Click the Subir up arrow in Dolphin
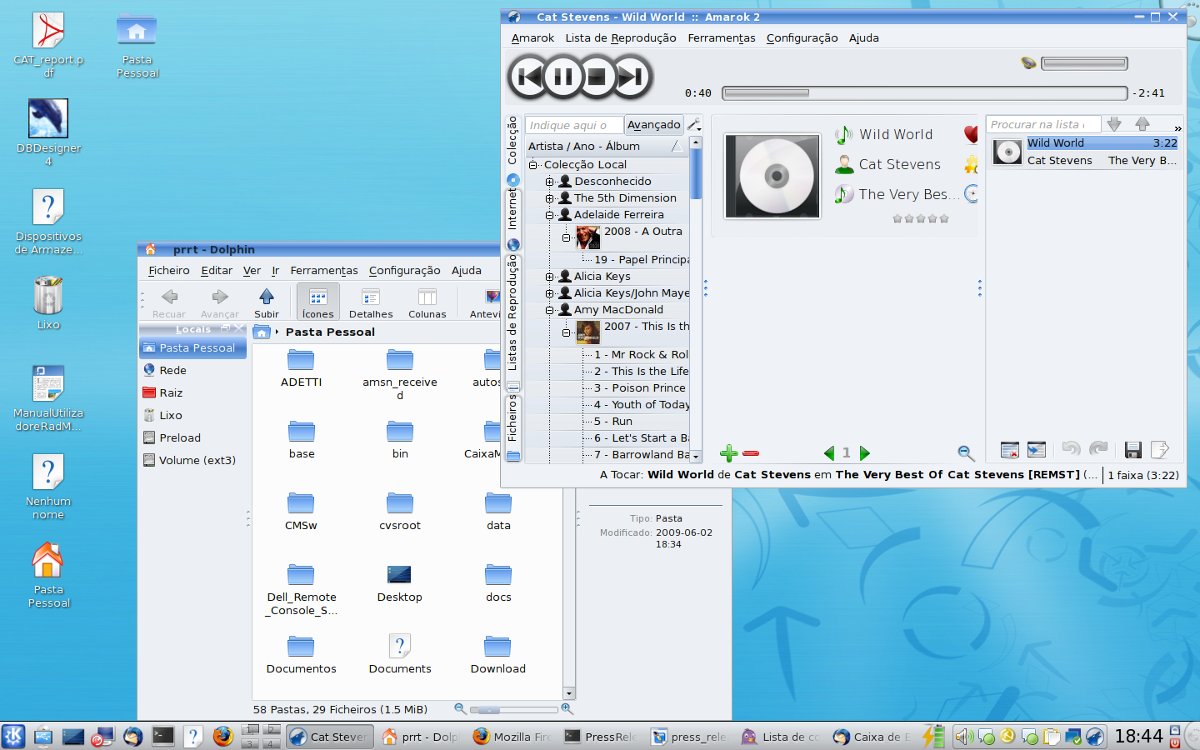Viewport: 1200px width, 750px height. 266,302
